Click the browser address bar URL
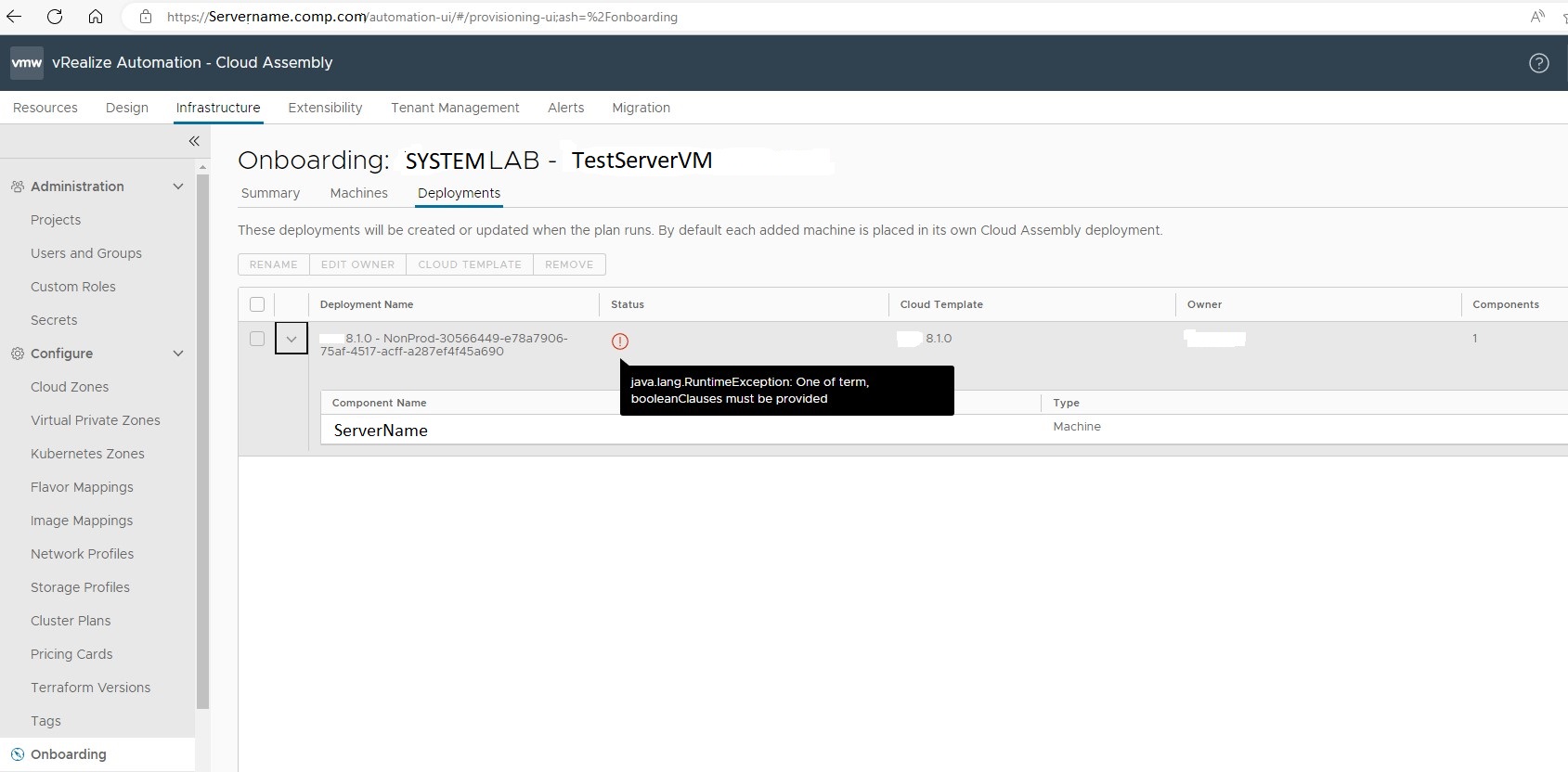This screenshot has height=772, width=1568. [422, 17]
